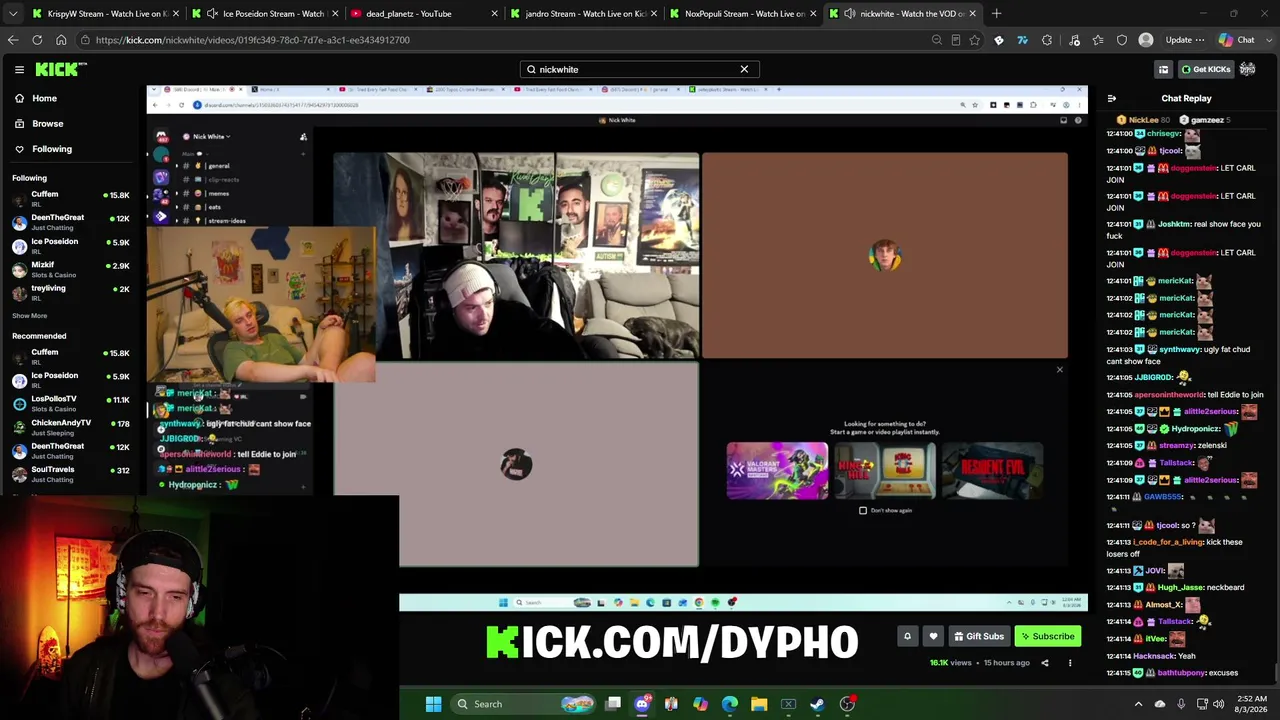Toggle the notification bell for the channel
The height and width of the screenshot is (720, 1280).
pos(907,636)
